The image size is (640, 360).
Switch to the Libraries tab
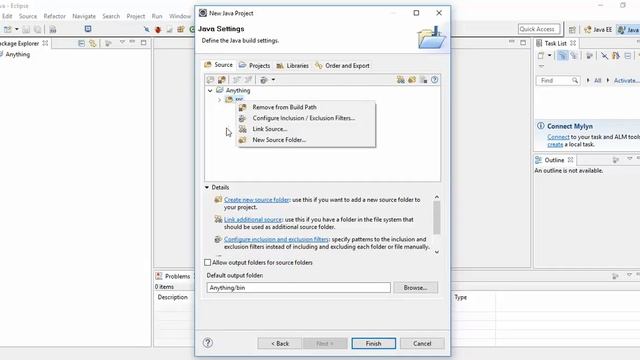[x=292, y=65]
